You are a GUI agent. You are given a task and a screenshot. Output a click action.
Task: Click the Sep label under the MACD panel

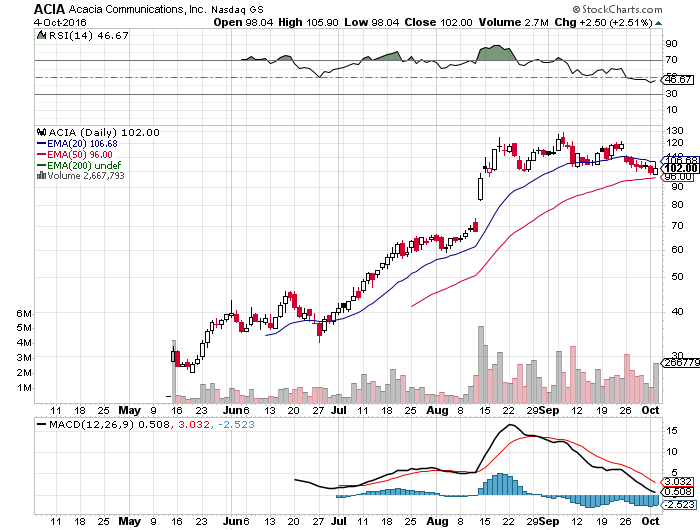click(x=550, y=521)
